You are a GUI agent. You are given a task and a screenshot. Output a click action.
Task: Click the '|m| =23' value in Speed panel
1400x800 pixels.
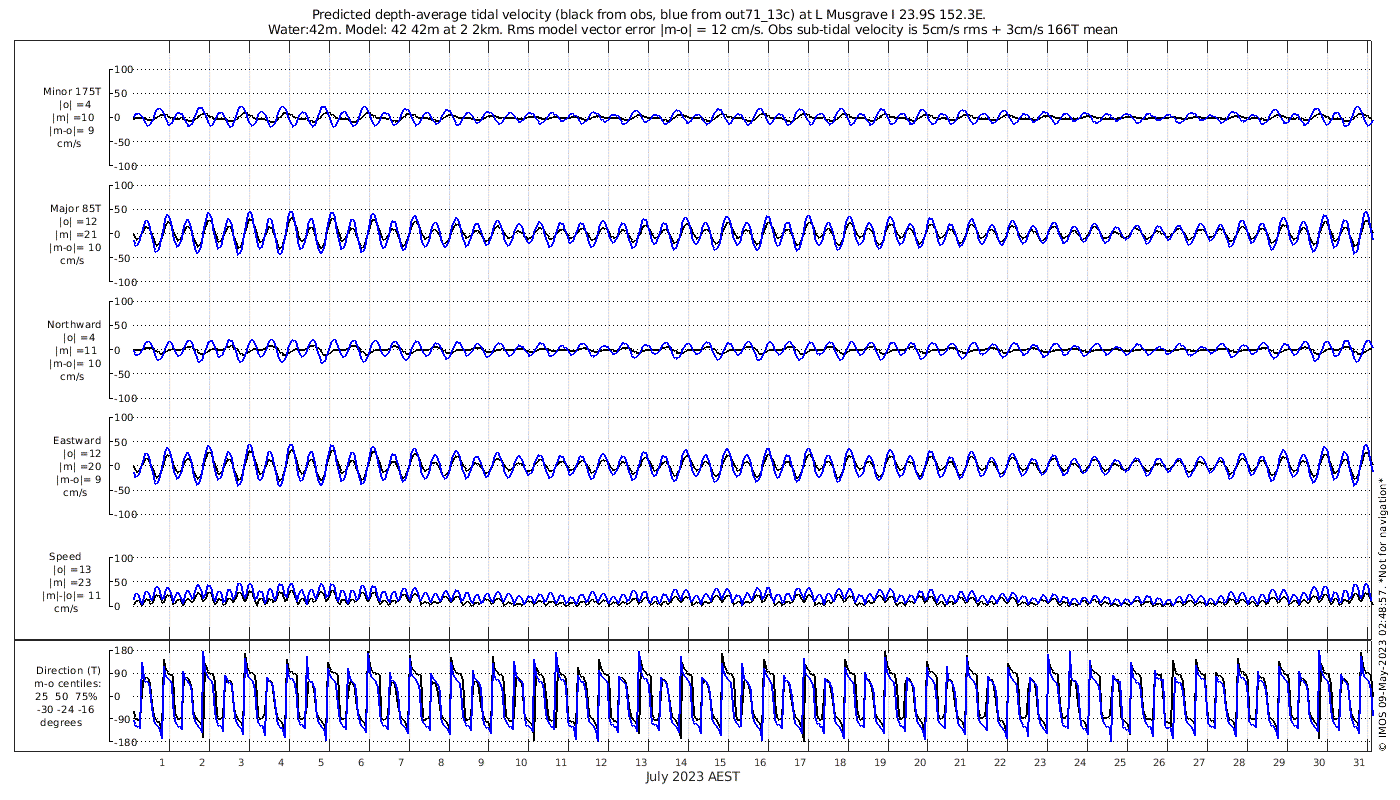(x=73, y=581)
